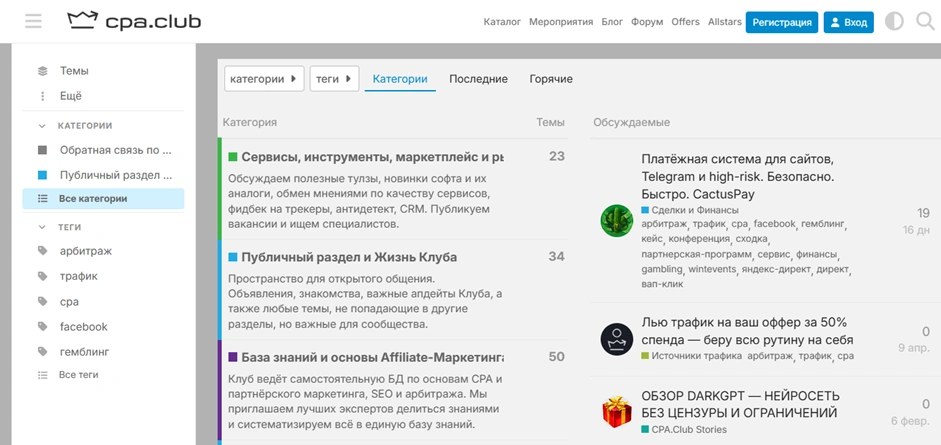Switch to the Горячие tab

(551, 79)
